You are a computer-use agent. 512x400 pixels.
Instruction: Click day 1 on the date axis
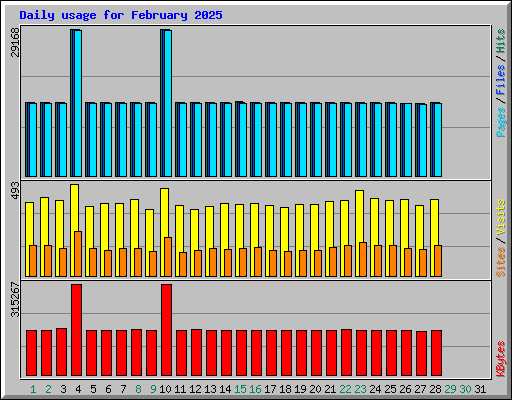33,389
